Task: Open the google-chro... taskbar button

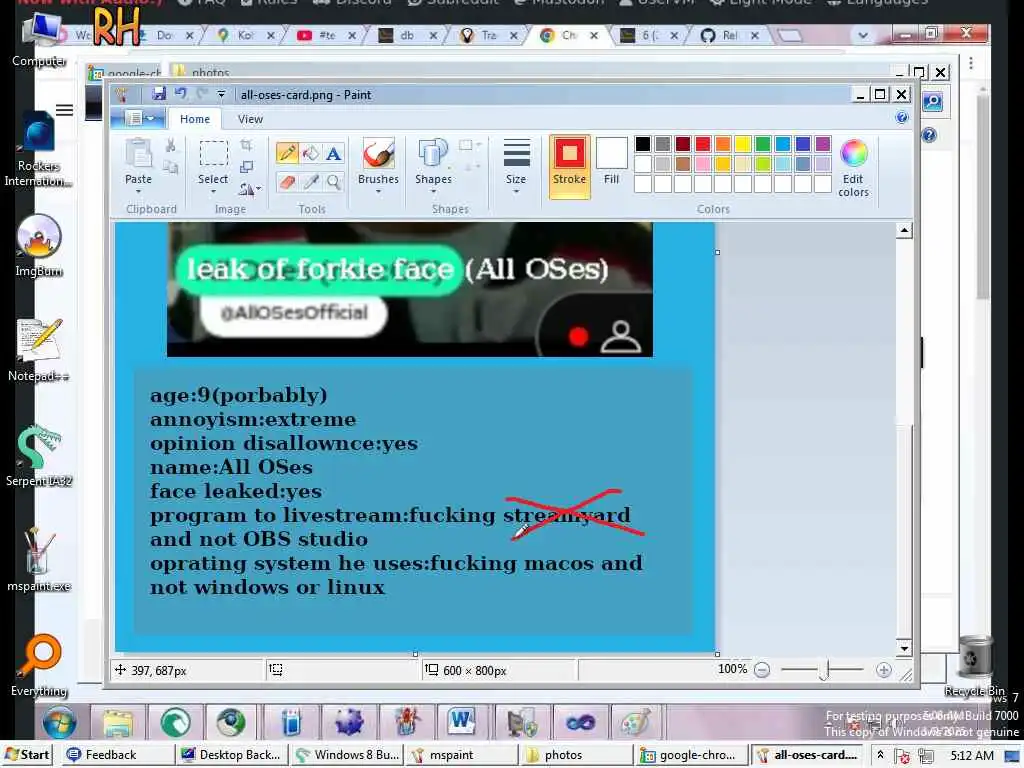Action: (x=692, y=755)
